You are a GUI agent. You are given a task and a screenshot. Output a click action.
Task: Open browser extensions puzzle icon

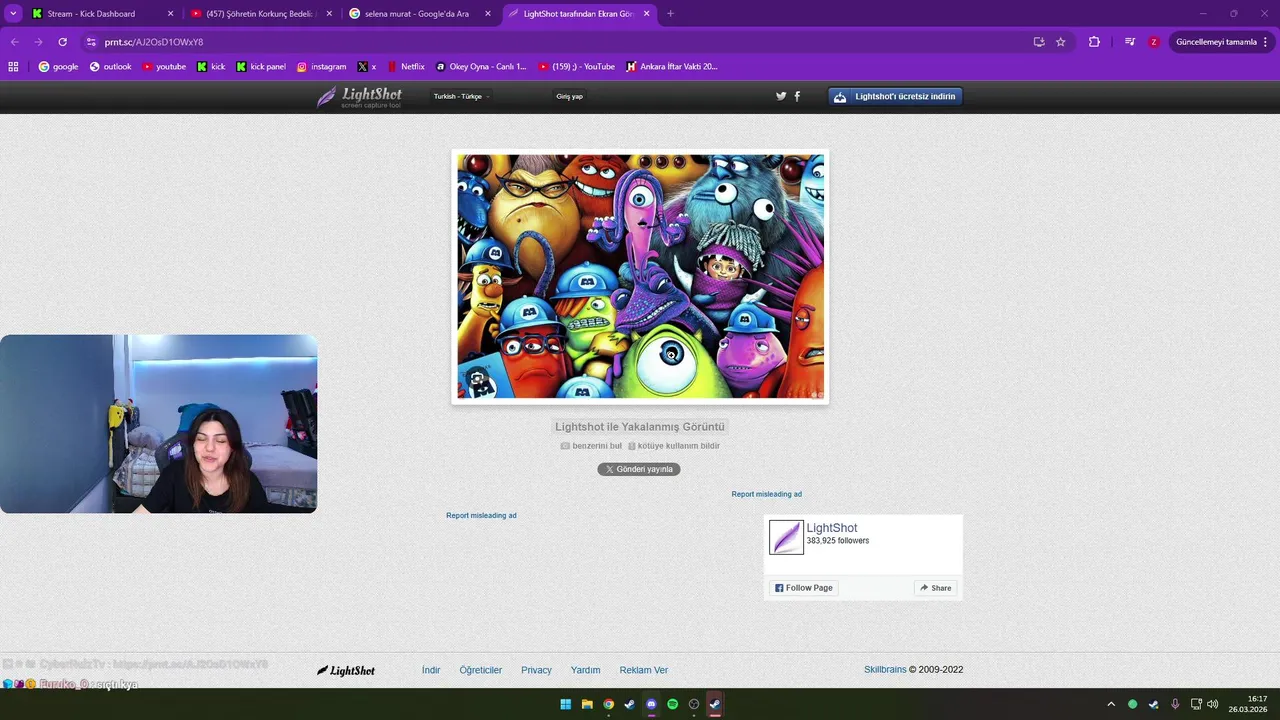pos(1094,42)
